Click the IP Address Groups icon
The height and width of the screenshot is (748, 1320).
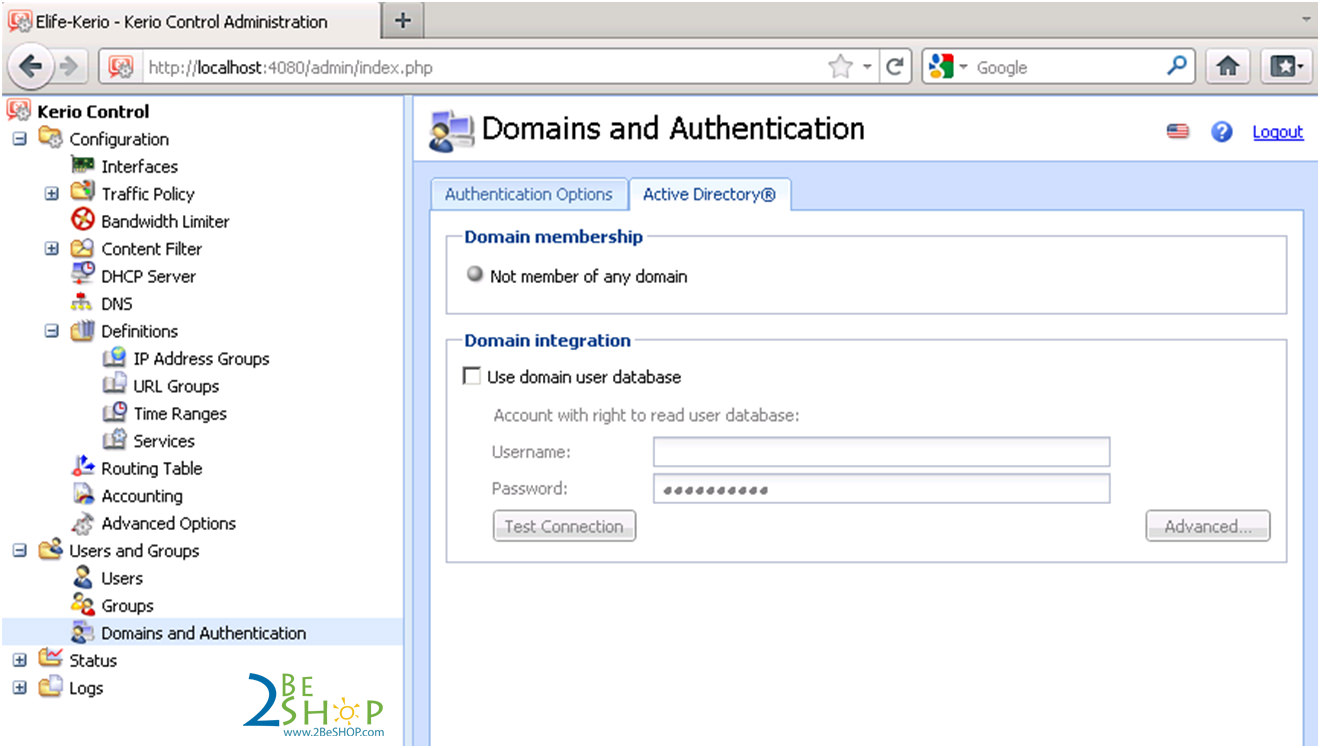[x=115, y=358]
